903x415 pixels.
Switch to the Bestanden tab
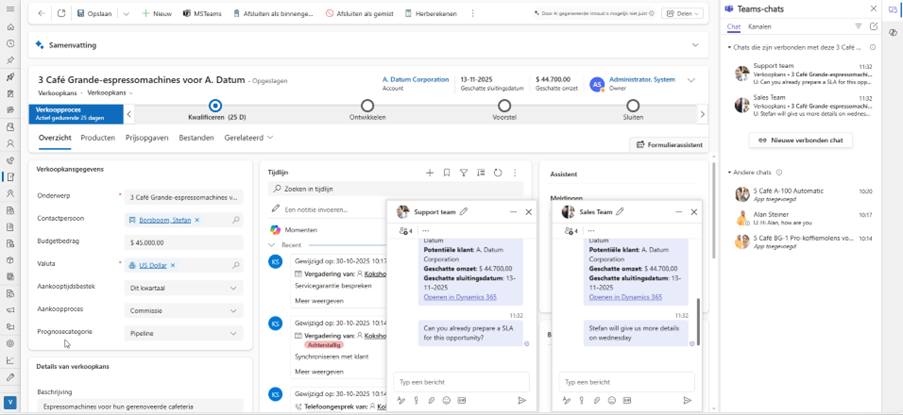196,138
